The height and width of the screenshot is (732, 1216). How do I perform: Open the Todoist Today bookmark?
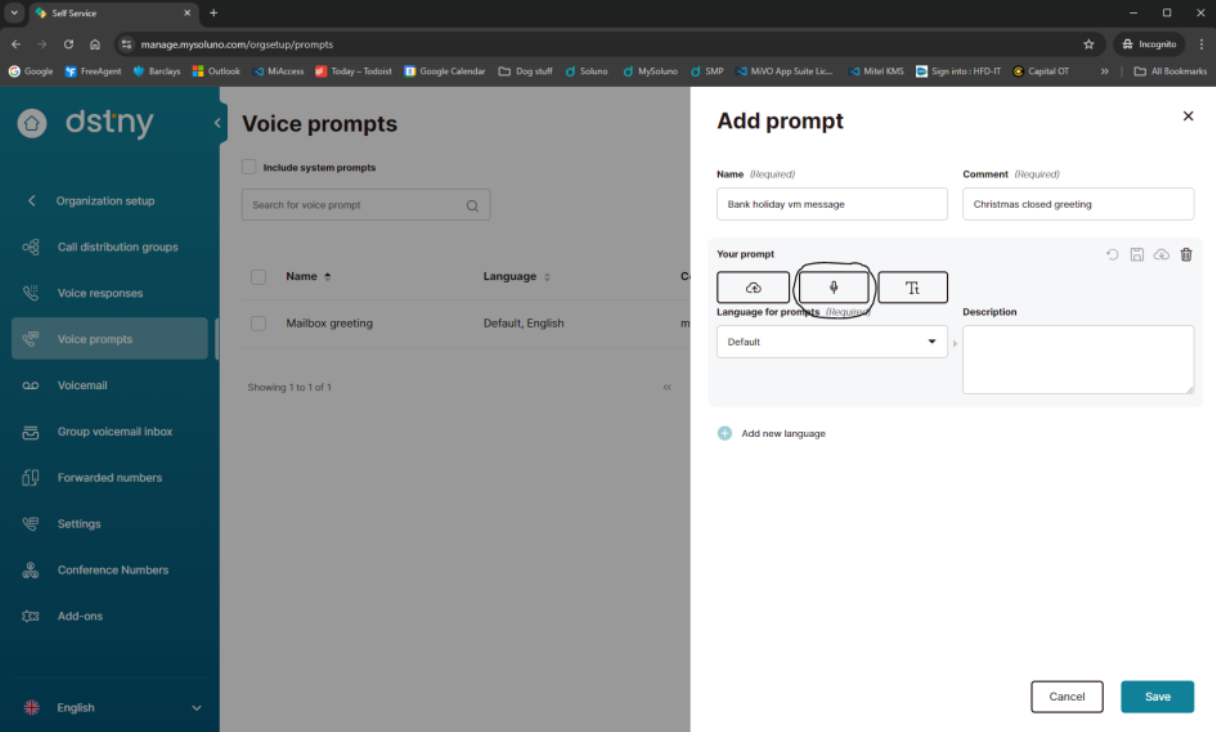pyautogui.click(x=353, y=71)
